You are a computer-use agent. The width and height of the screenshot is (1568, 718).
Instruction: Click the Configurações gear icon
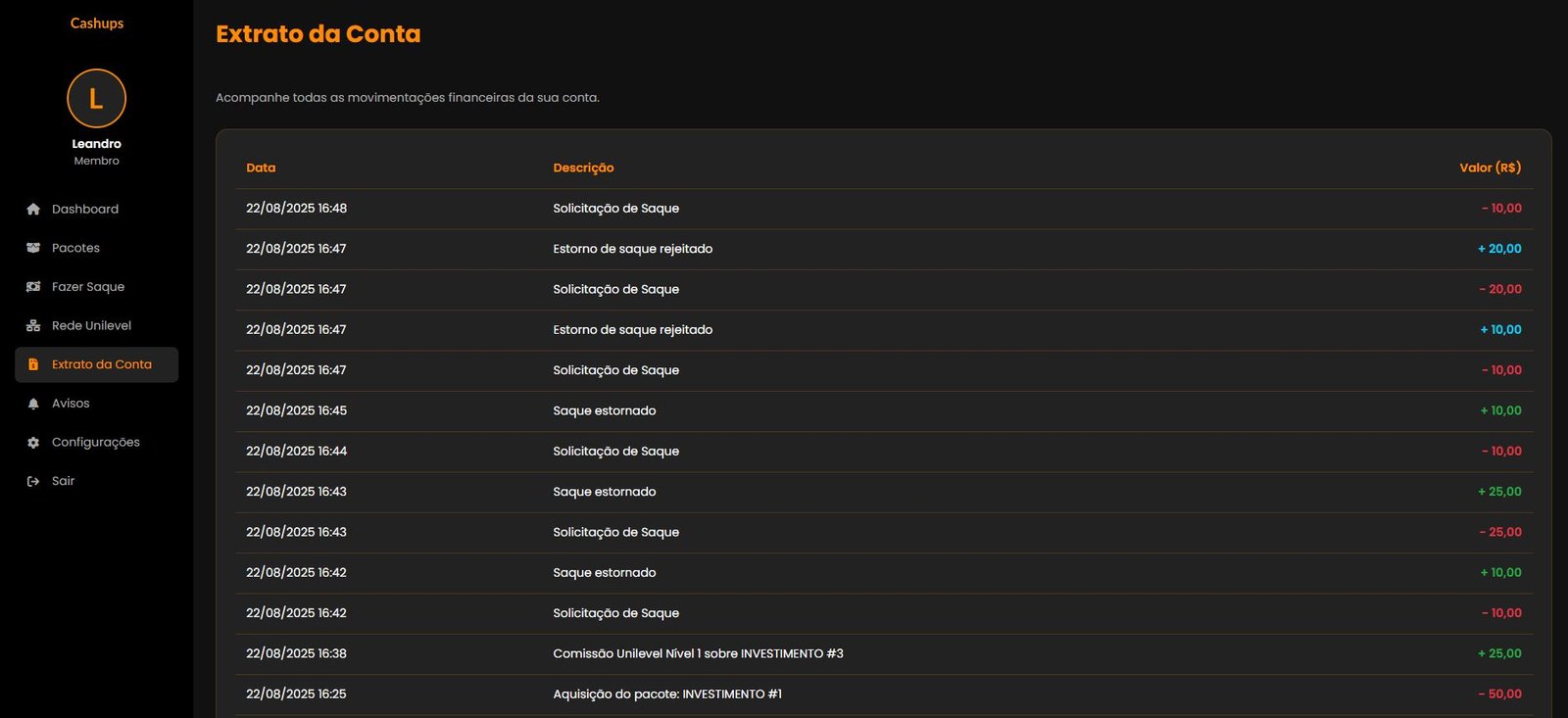pyautogui.click(x=33, y=443)
